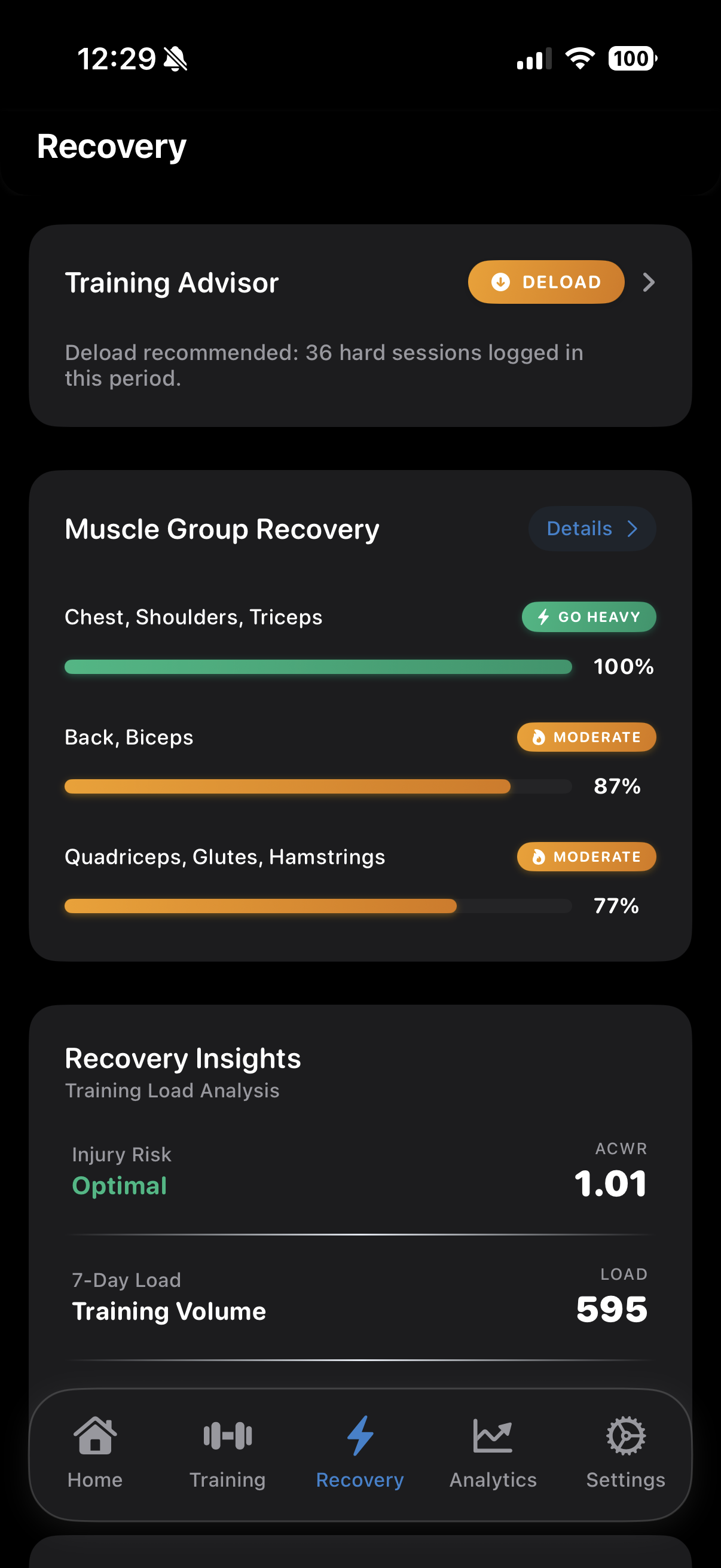The width and height of the screenshot is (721, 1568).
Task: Click the Back, Biceps recovery bar
Action: coord(317,786)
